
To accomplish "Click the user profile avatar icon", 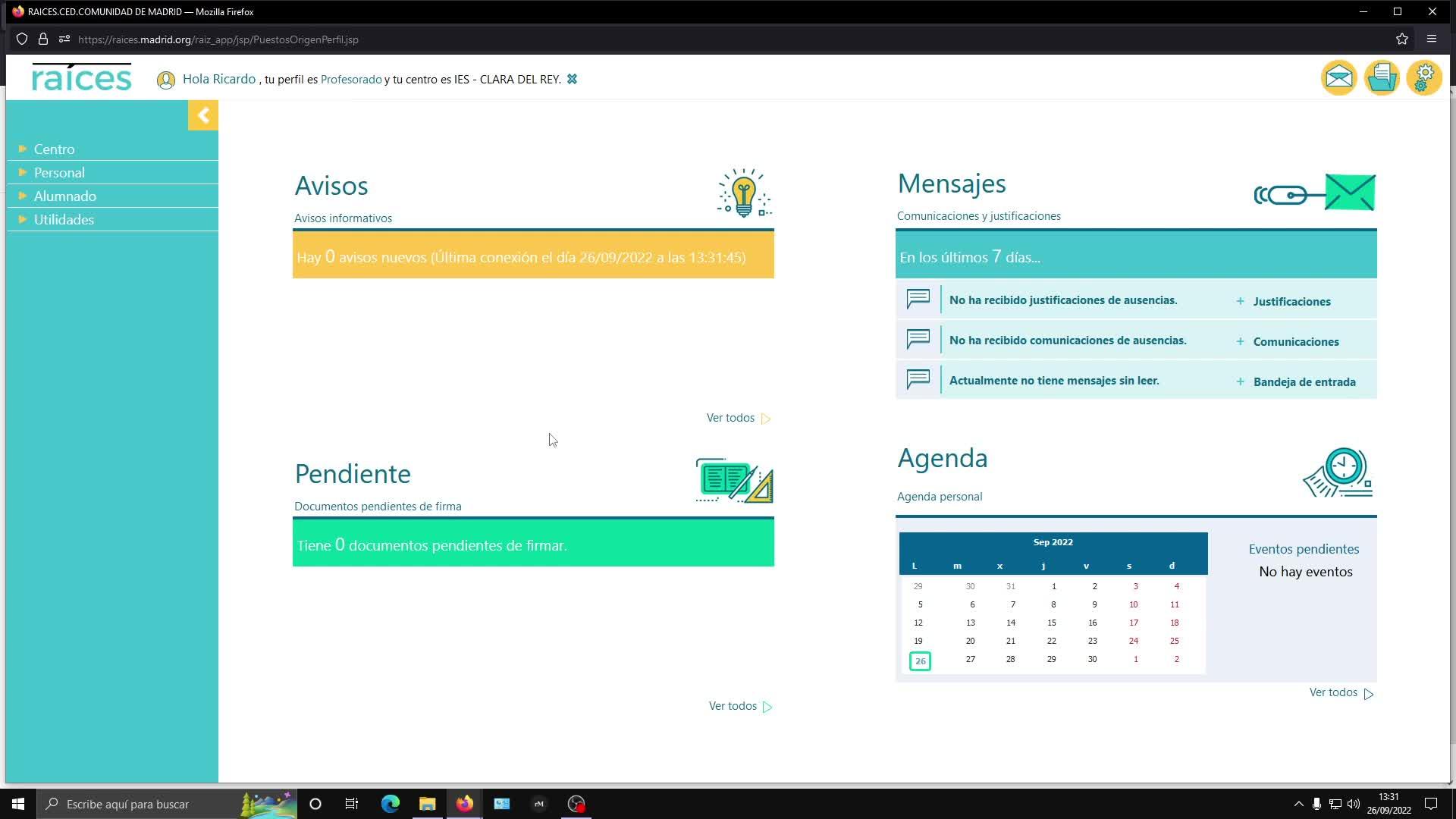I will (165, 80).
